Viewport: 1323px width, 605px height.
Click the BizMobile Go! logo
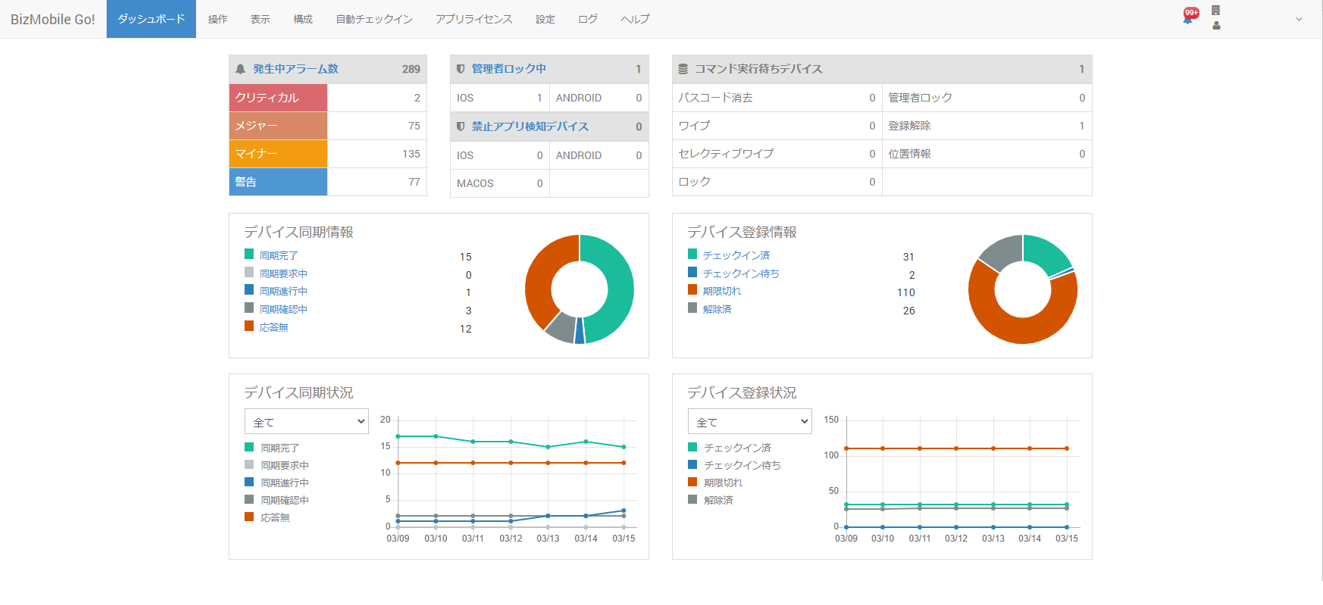coord(53,19)
